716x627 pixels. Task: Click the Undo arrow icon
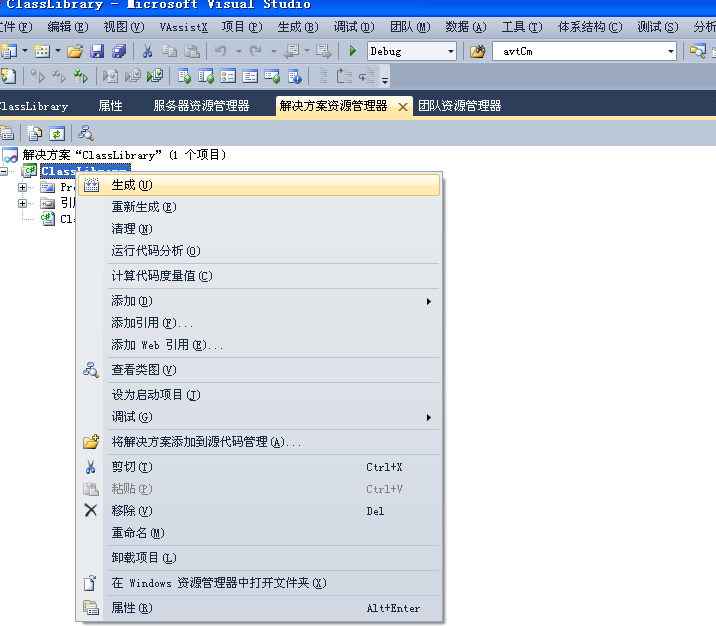pyautogui.click(x=221, y=51)
